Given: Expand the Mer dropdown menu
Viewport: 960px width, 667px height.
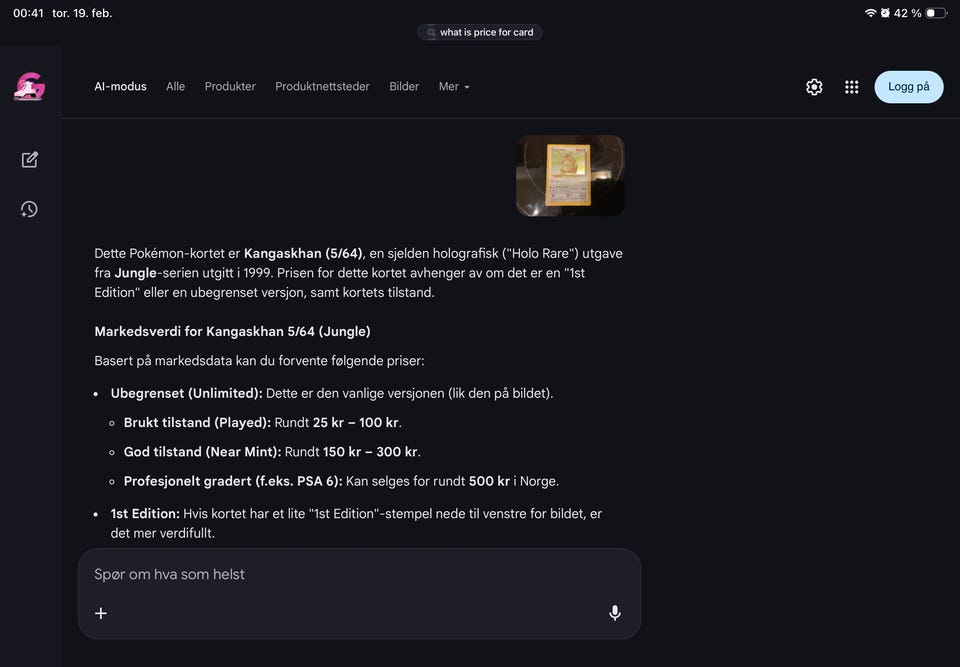Looking at the screenshot, I should pos(454,87).
